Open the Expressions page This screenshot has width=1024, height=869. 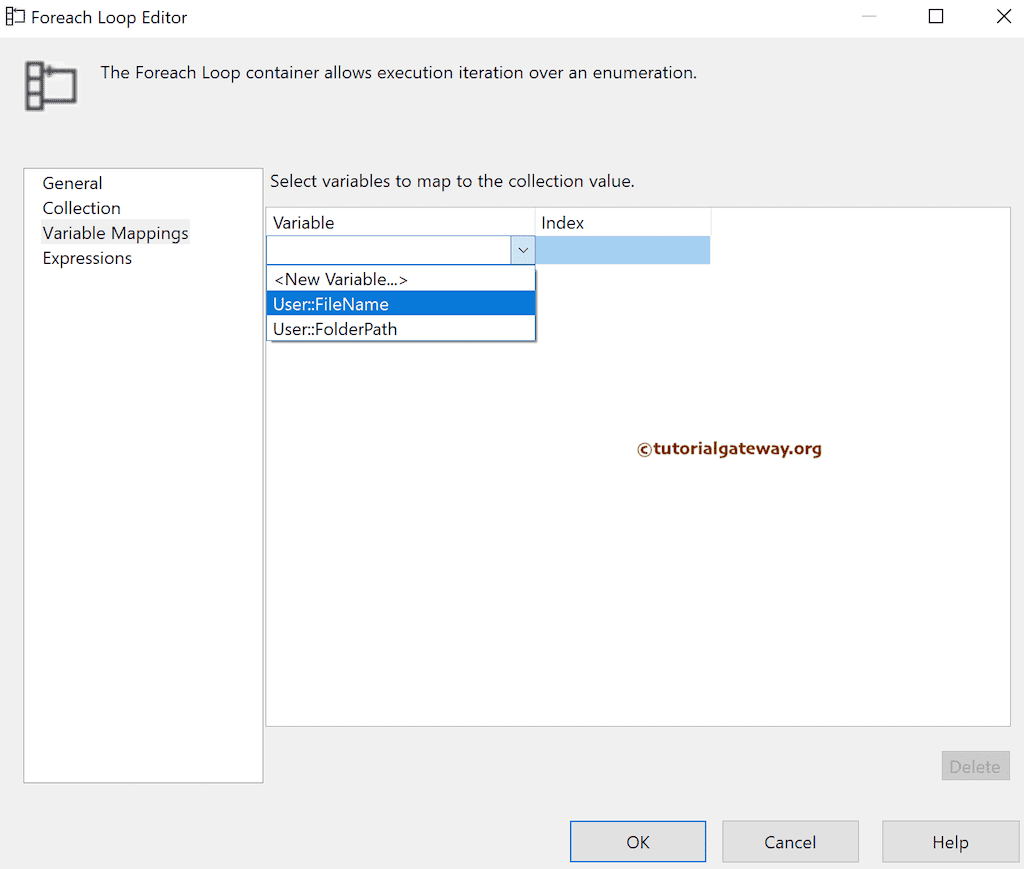87,259
